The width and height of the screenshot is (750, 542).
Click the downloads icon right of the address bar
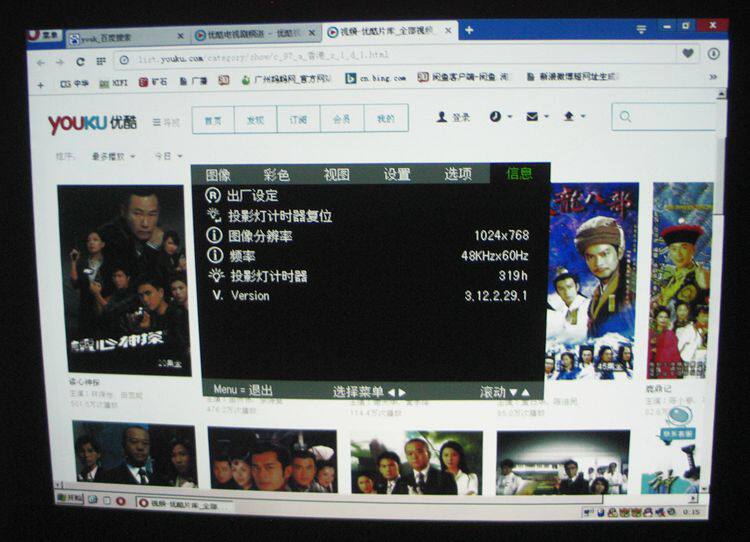coord(714,54)
